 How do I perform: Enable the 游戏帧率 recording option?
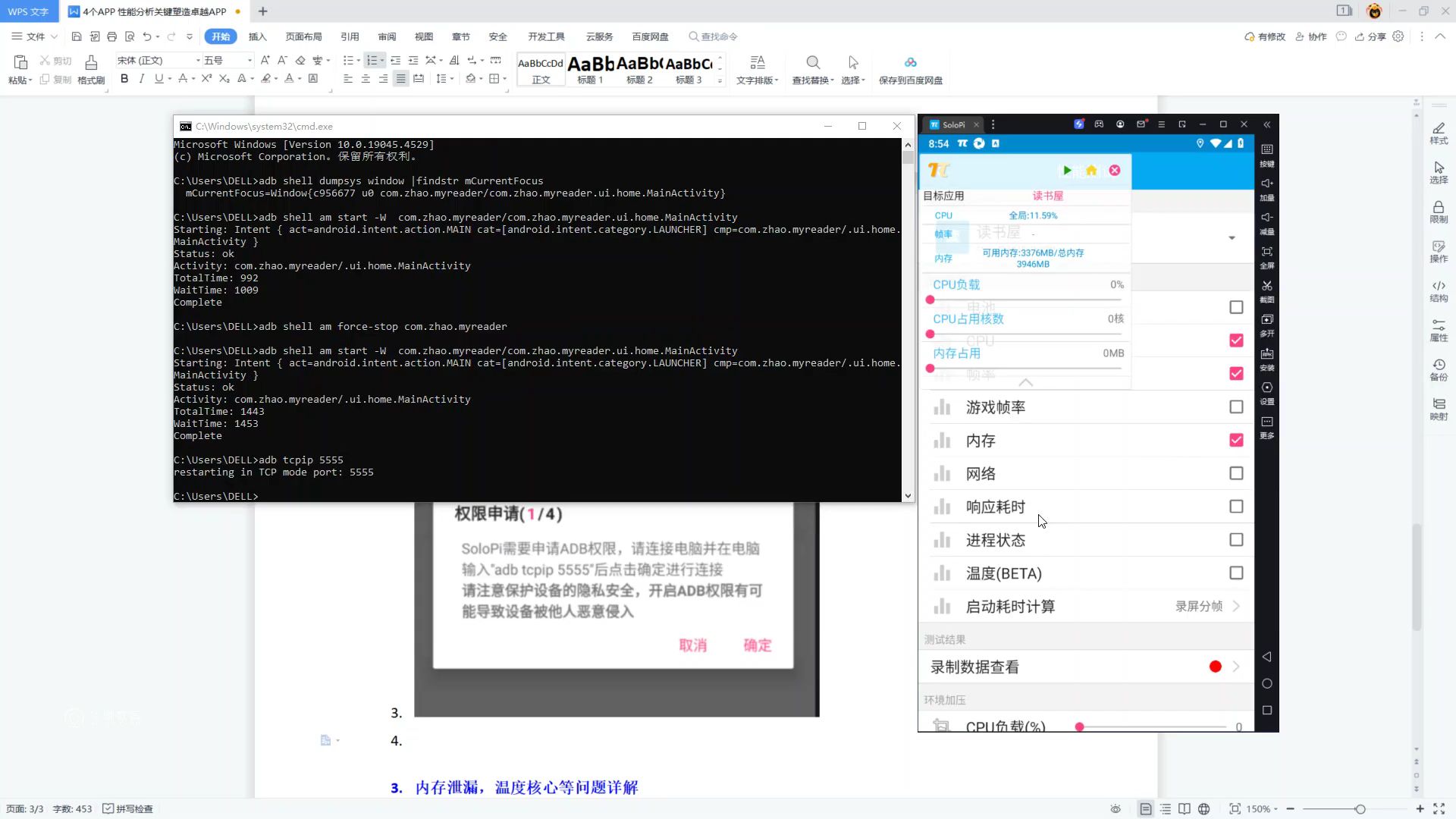(x=1236, y=406)
